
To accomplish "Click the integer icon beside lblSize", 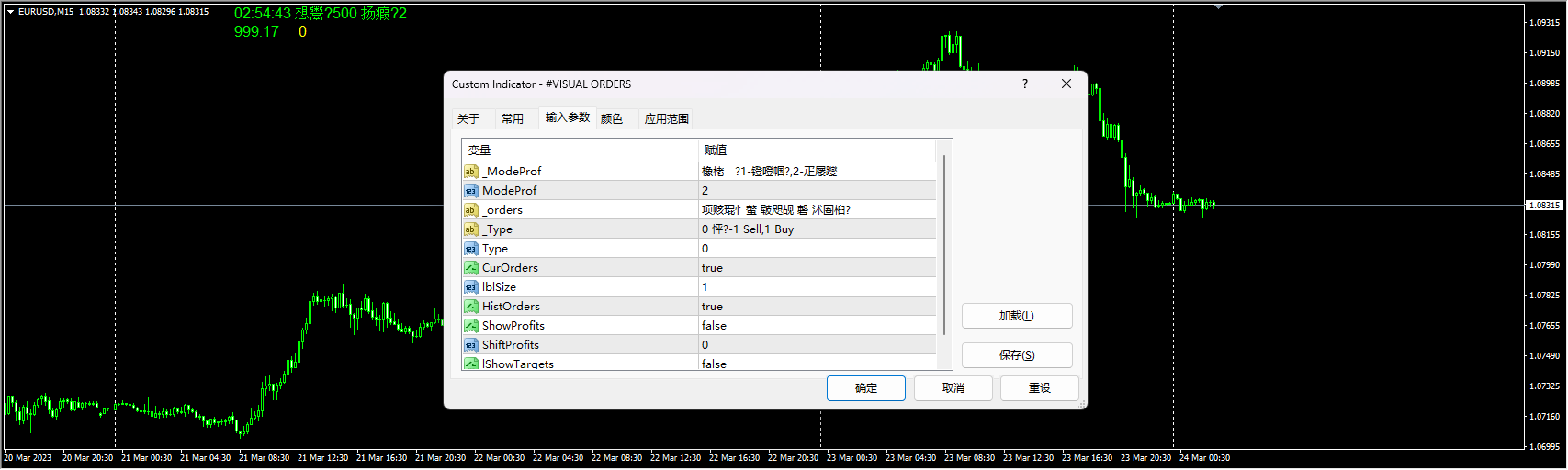I will pyautogui.click(x=470, y=287).
